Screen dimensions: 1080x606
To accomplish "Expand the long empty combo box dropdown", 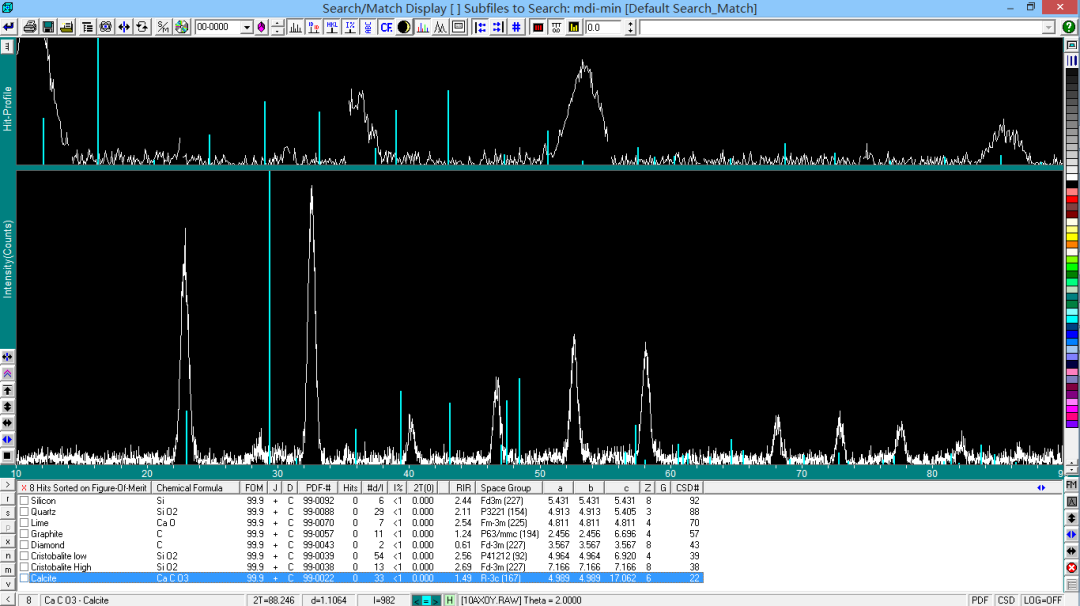I will (1048, 28).
